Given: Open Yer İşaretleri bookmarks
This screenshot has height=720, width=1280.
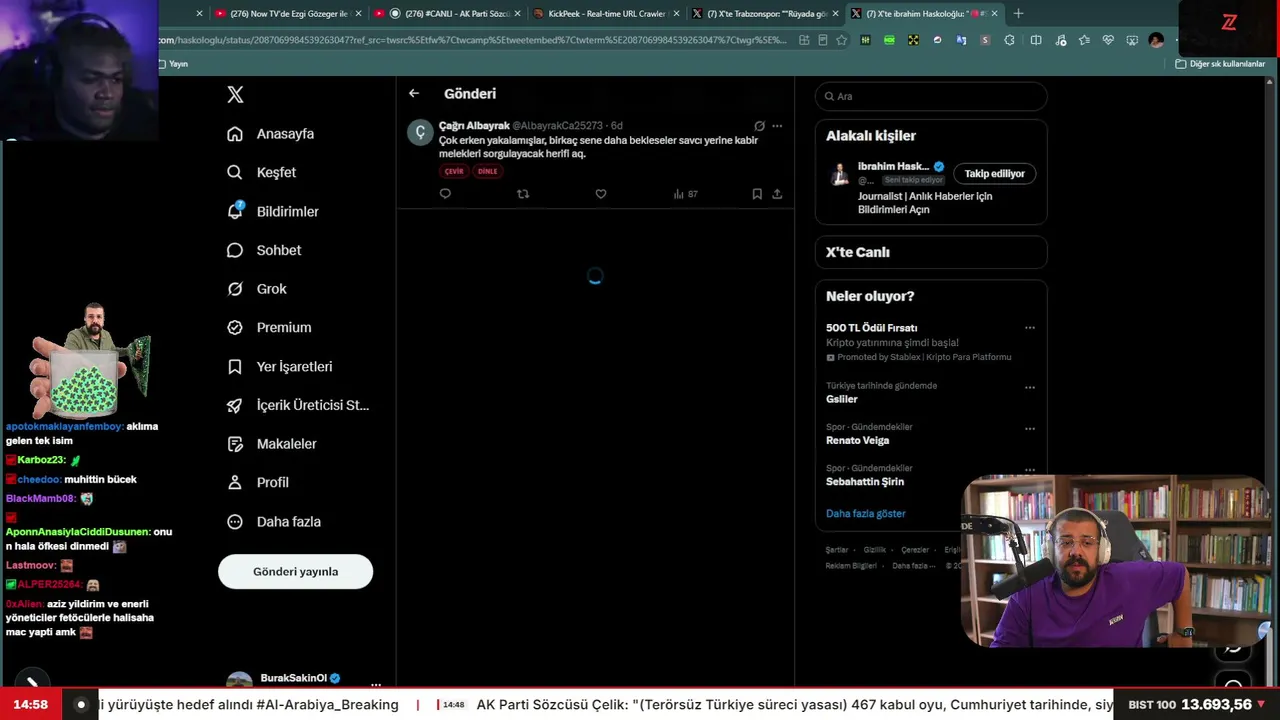Looking at the screenshot, I should [x=280, y=367].
